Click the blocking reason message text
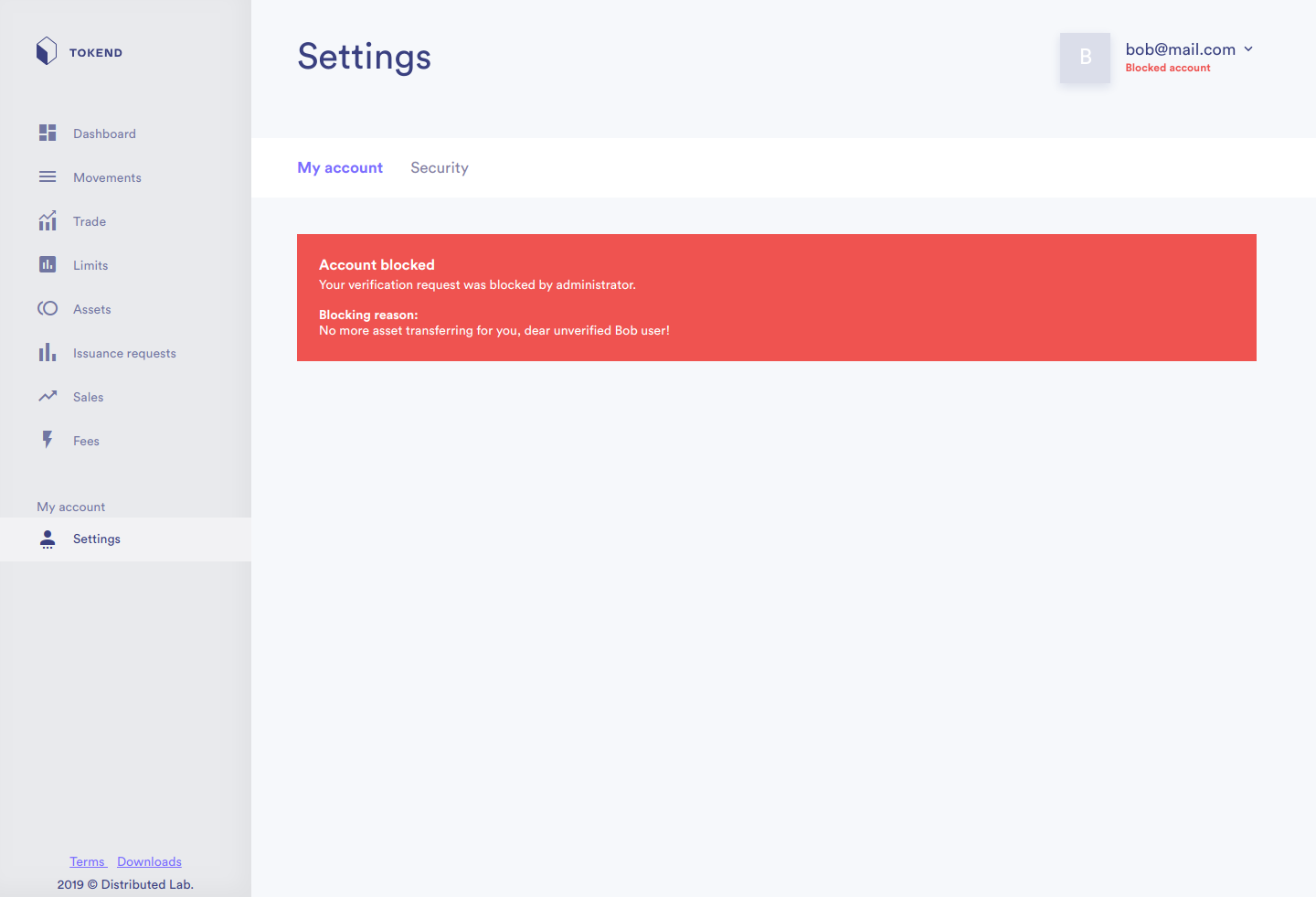The width and height of the screenshot is (1316, 897). tap(494, 330)
